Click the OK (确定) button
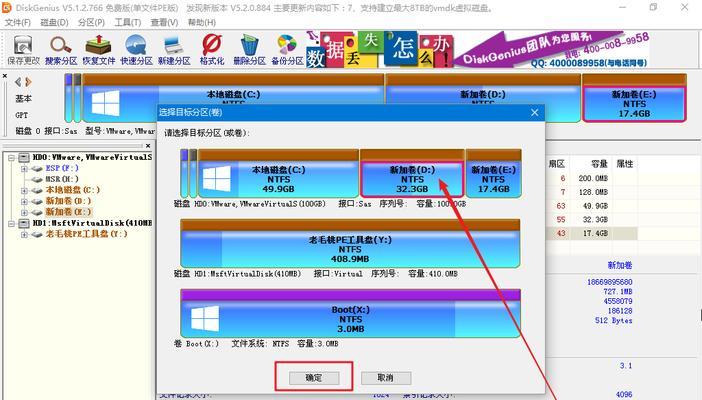The width and height of the screenshot is (702, 400). [x=313, y=378]
